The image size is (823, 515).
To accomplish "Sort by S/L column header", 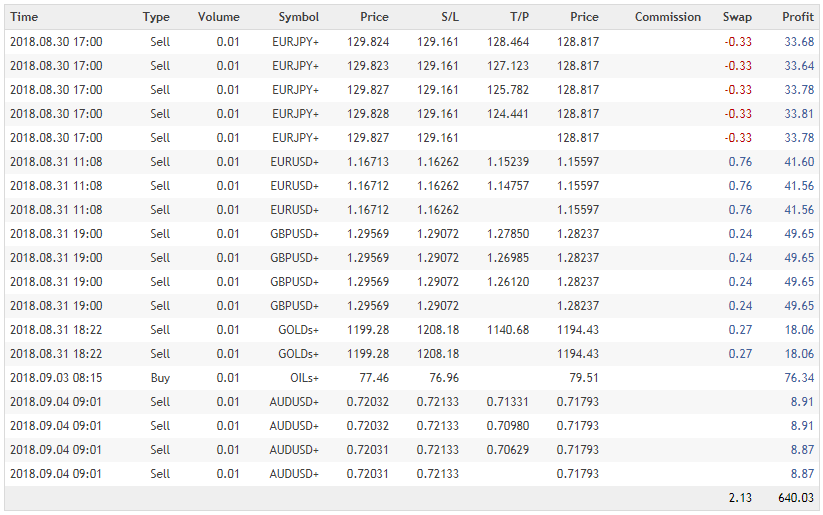I will point(450,17).
